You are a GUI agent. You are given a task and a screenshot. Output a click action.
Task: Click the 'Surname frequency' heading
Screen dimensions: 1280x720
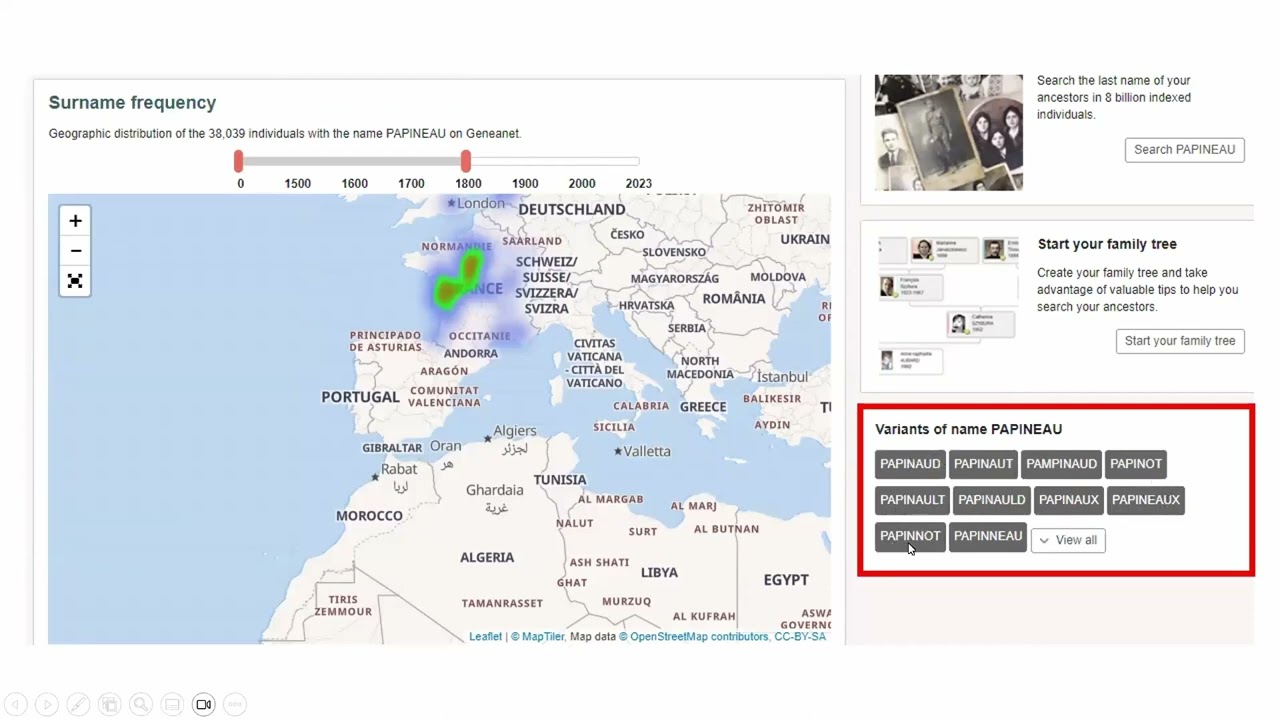132,102
